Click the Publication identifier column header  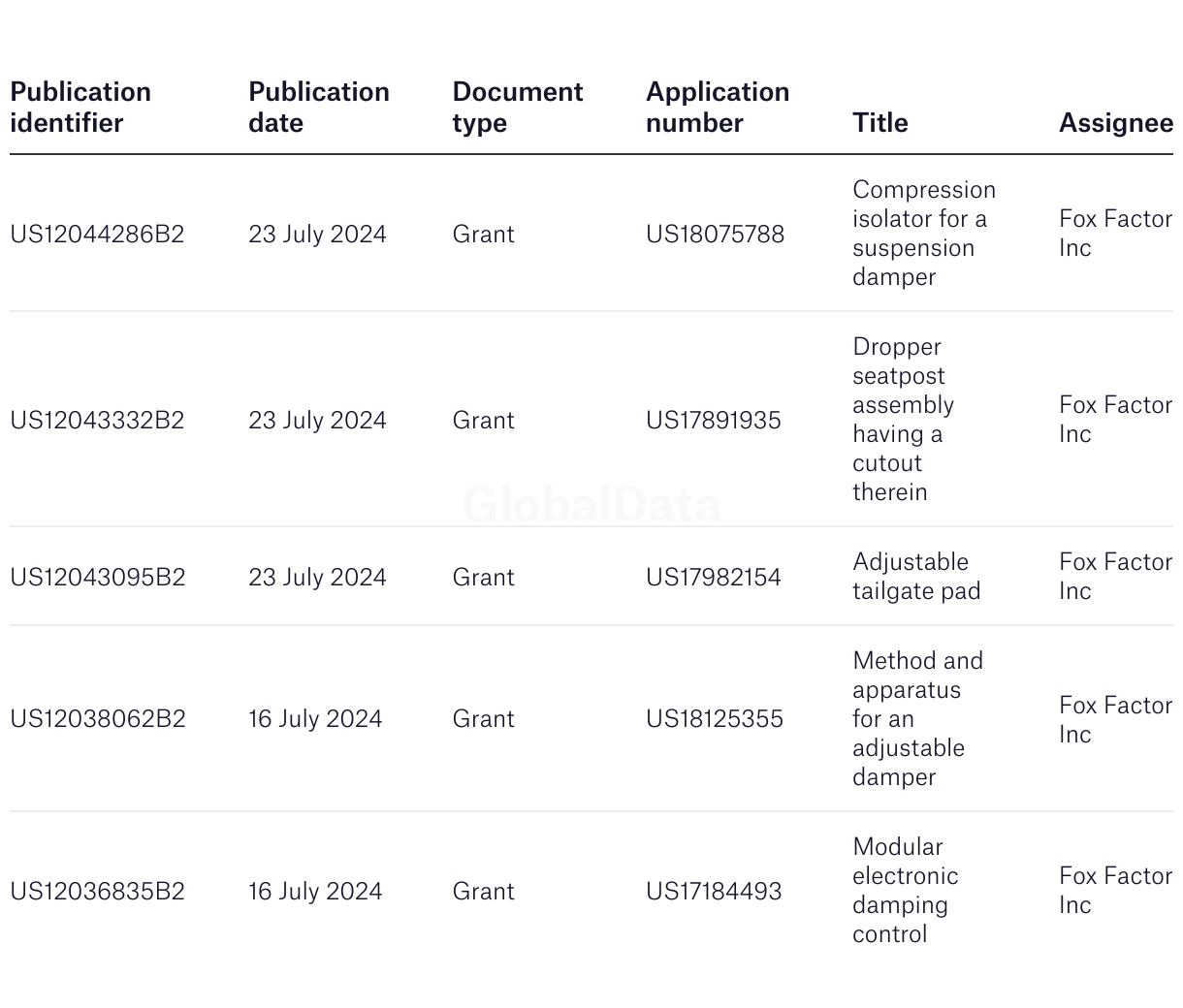pyautogui.click(x=80, y=108)
